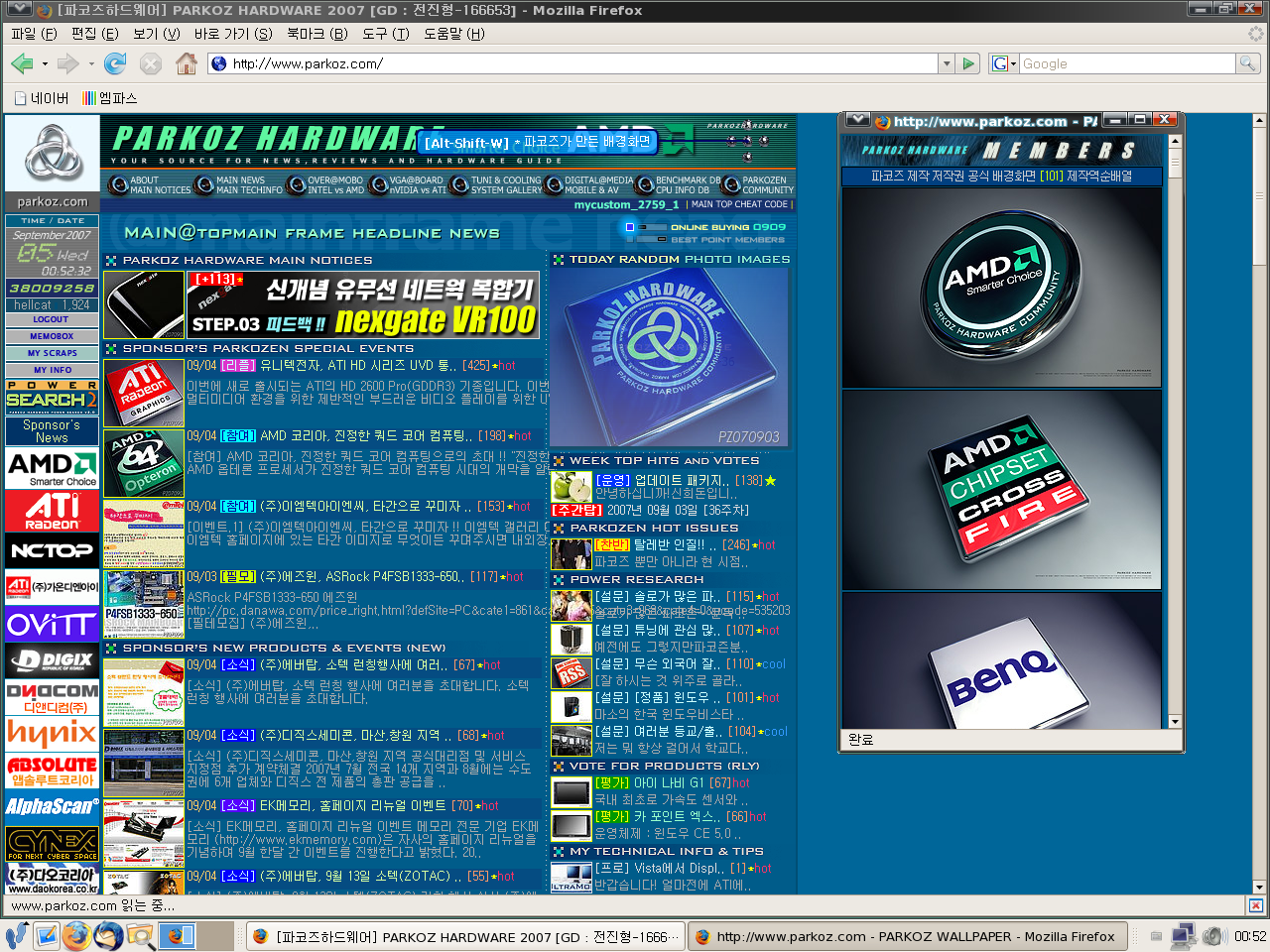Click the AMD Smarter Choice sponsor logo
Viewport: 1270px width, 952px height.
[52, 468]
